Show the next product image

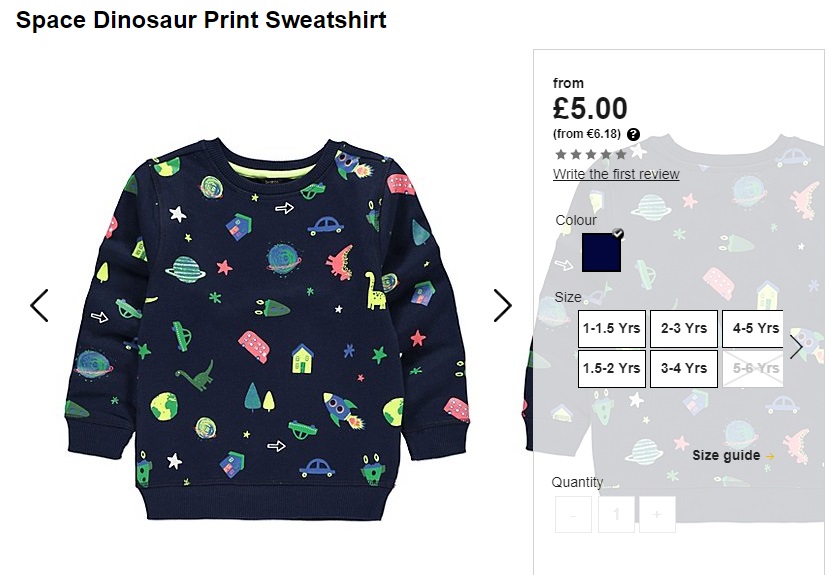pos(502,305)
